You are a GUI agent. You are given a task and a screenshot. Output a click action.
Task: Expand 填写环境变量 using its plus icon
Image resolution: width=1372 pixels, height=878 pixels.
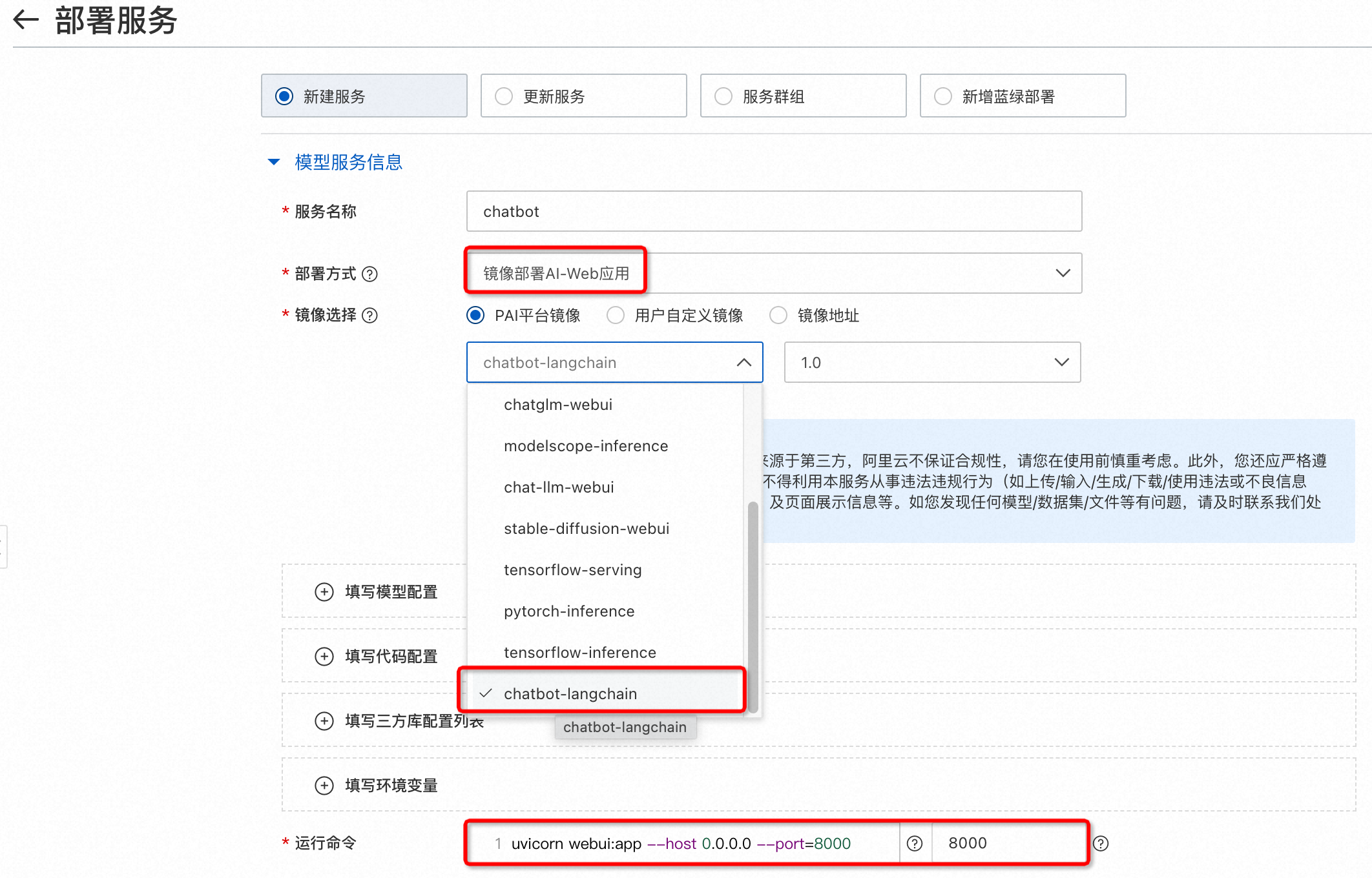pyautogui.click(x=324, y=785)
